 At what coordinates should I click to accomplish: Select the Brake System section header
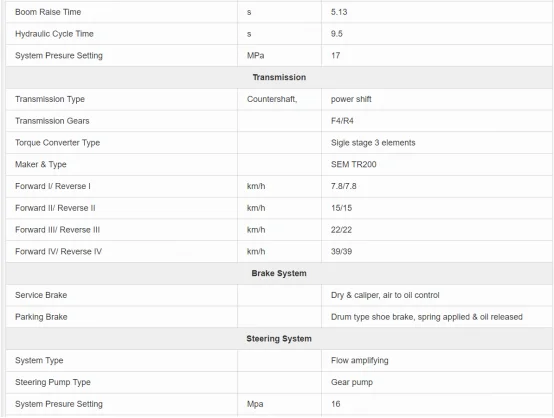pyautogui.click(x=279, y=273)
